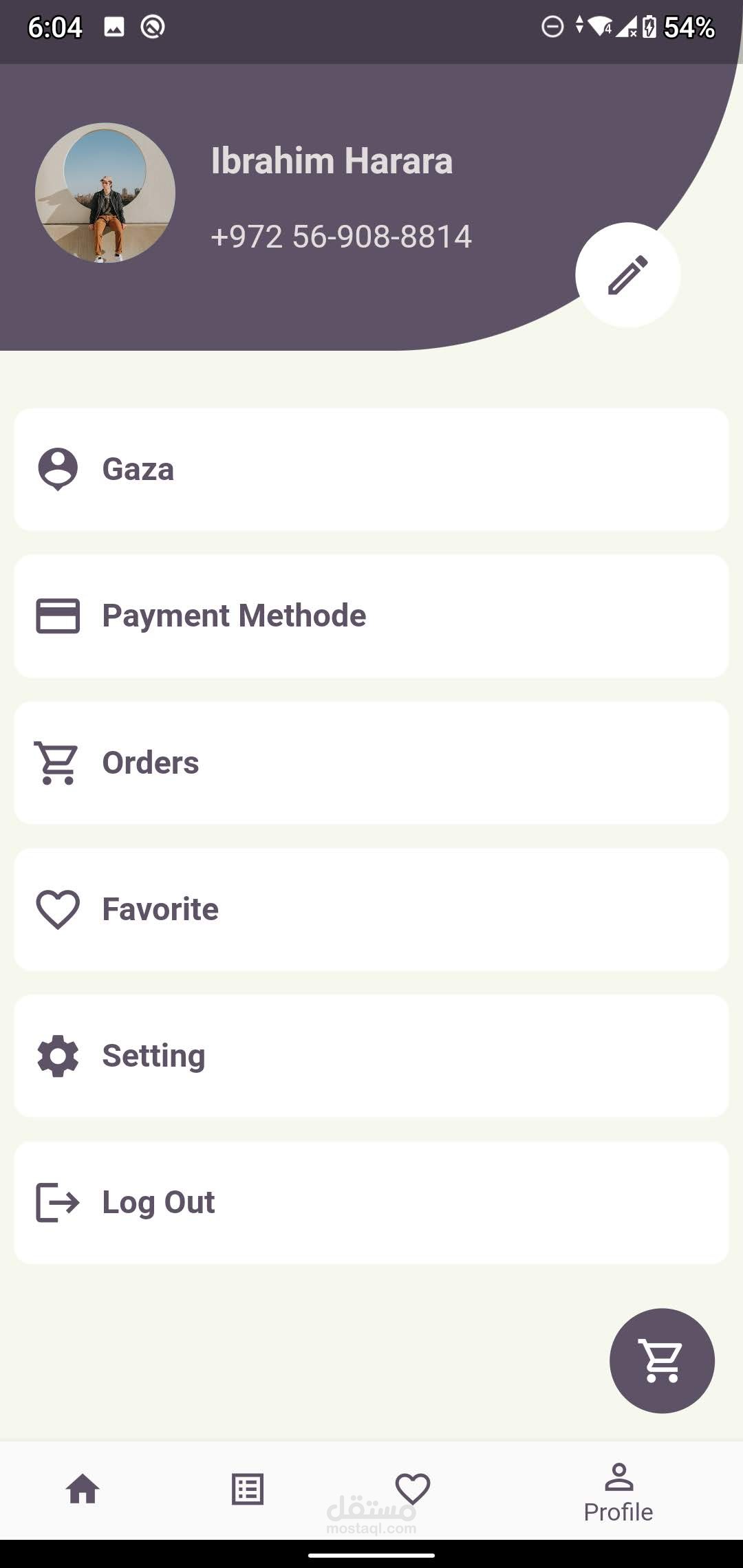Tap the profile picture avatar

point(105,193)
